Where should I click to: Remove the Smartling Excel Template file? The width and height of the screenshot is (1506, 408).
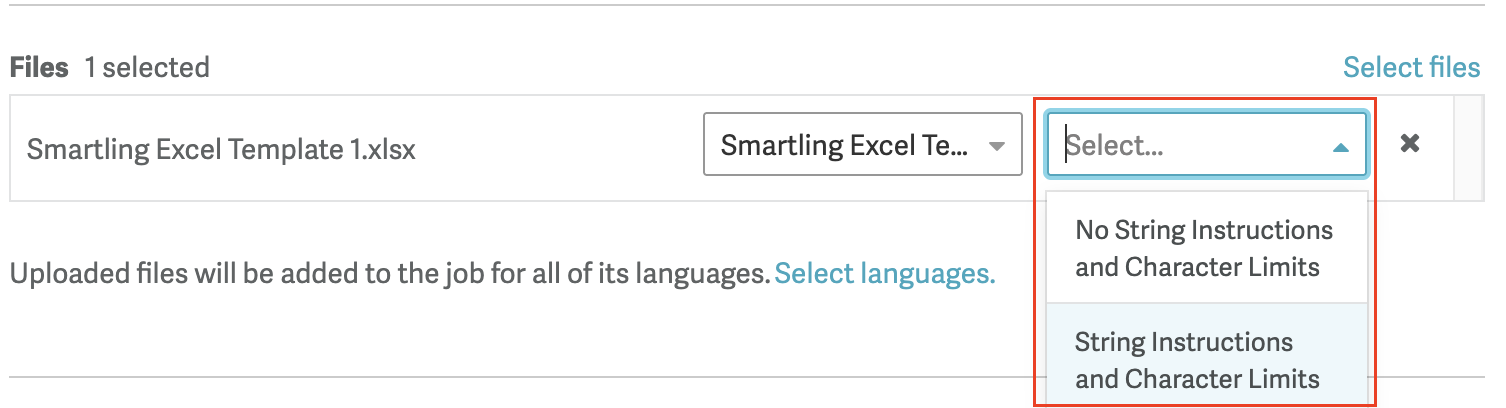(x=1410, y=144)
